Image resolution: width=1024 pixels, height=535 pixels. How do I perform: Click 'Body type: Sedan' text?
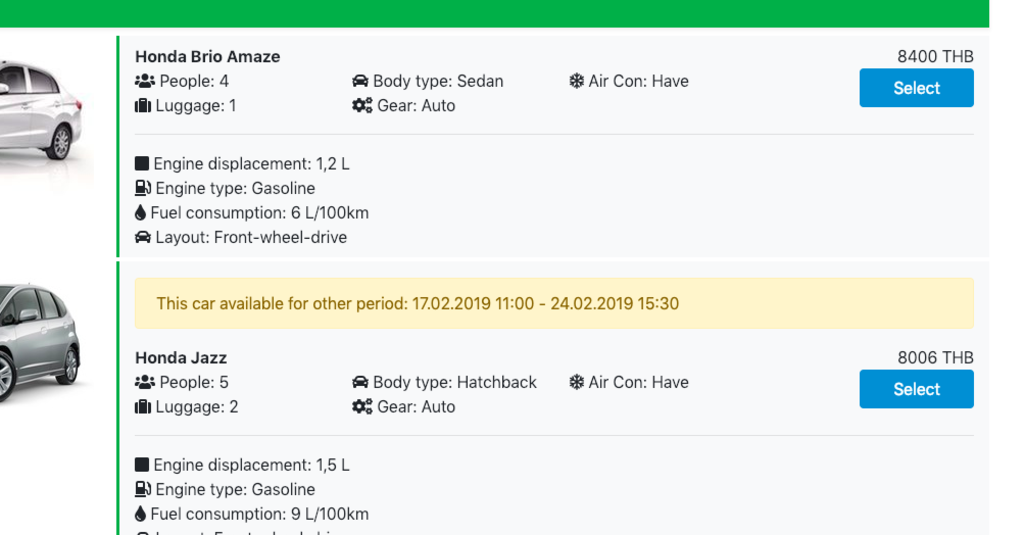point(438,81)
